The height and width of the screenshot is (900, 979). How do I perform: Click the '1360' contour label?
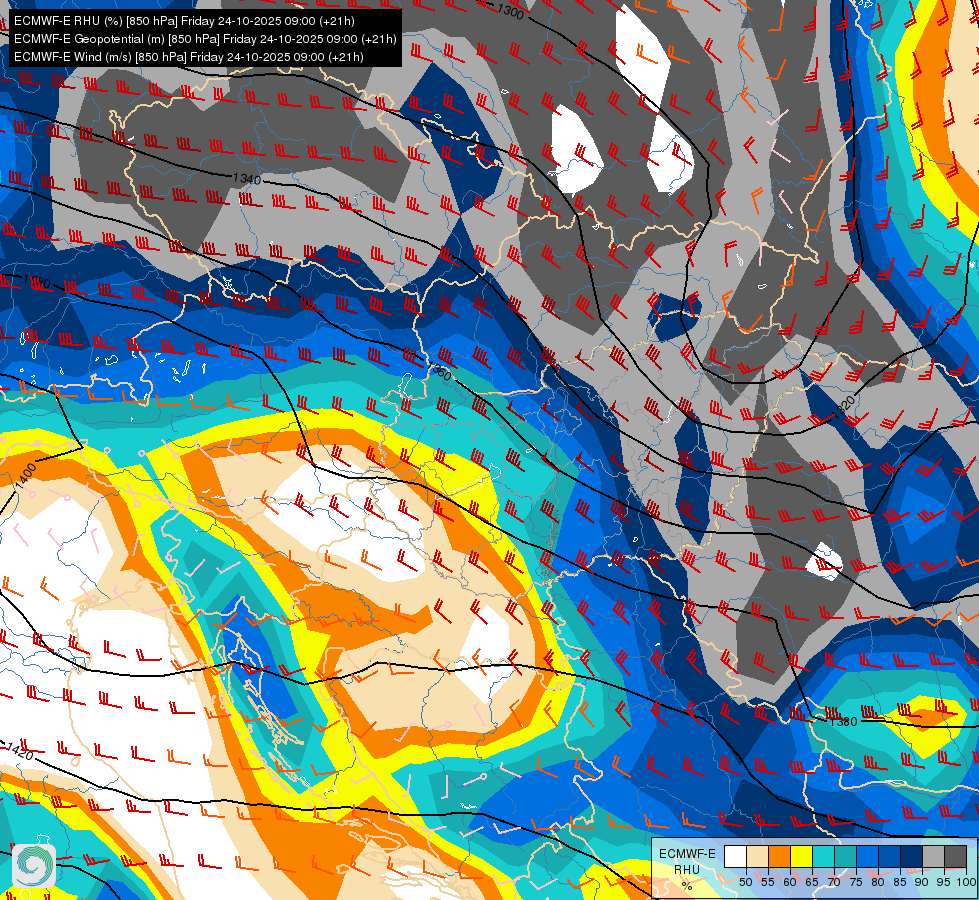(x=439, y=373)
